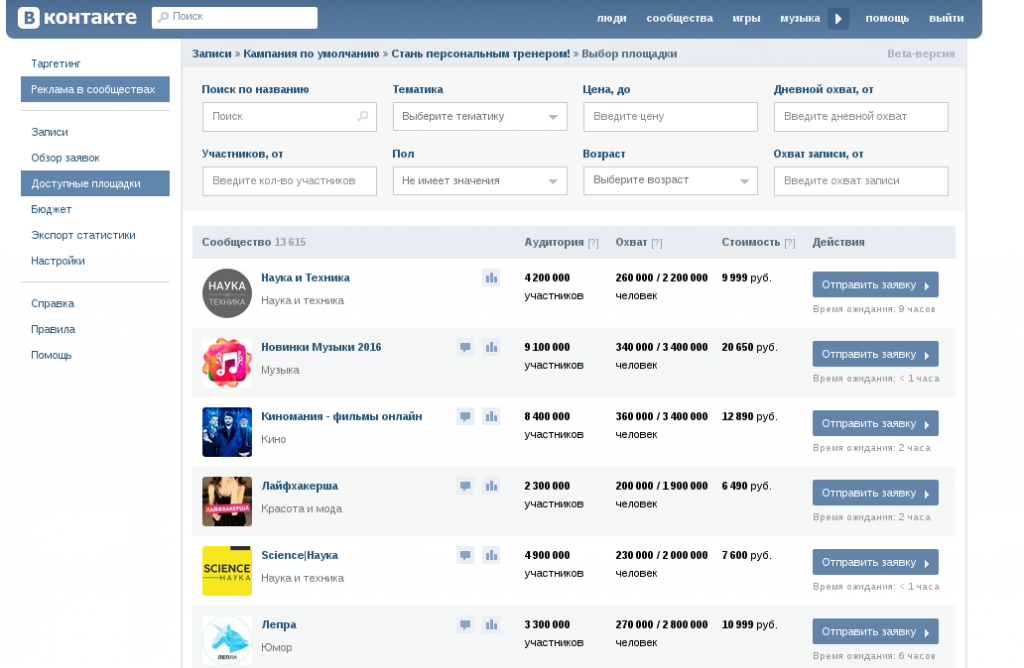1024x668 pixels.
Task: Send request to Наука и Техника
Action: 875,285
